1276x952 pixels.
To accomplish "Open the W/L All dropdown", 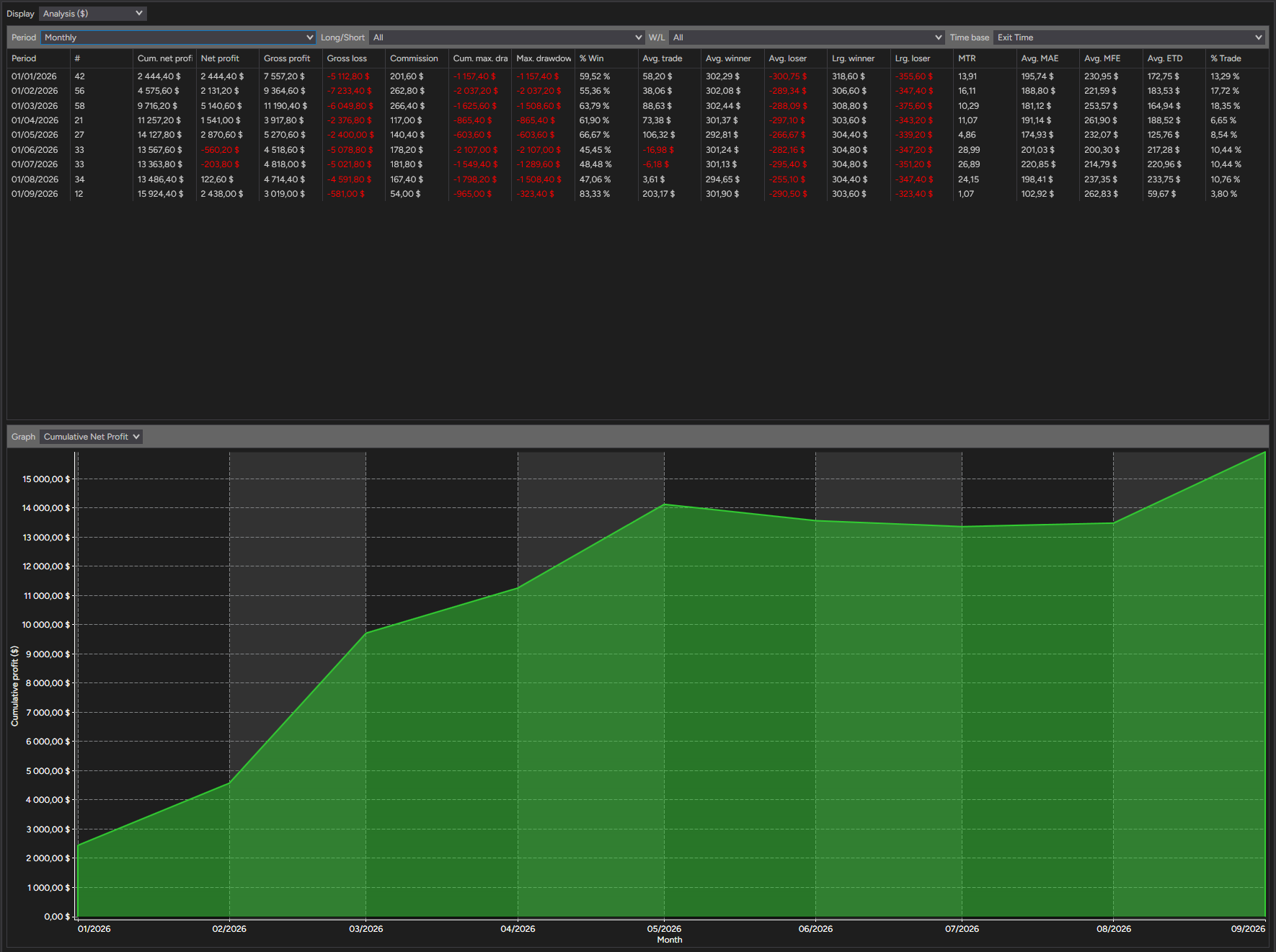I will 806,37.
